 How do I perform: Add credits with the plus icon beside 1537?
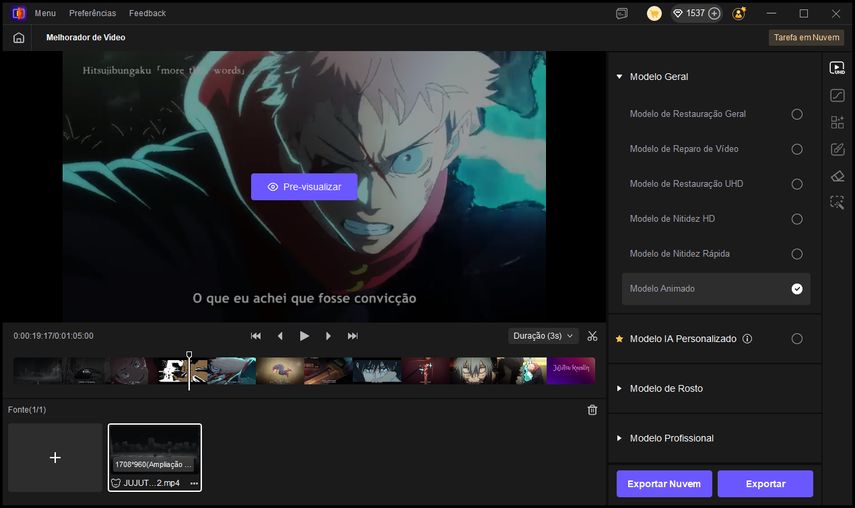(x=714, y=14)
